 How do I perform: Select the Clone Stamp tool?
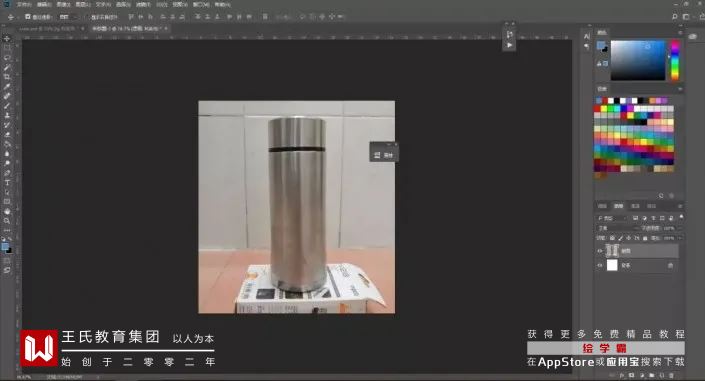[x=7, y=116]
